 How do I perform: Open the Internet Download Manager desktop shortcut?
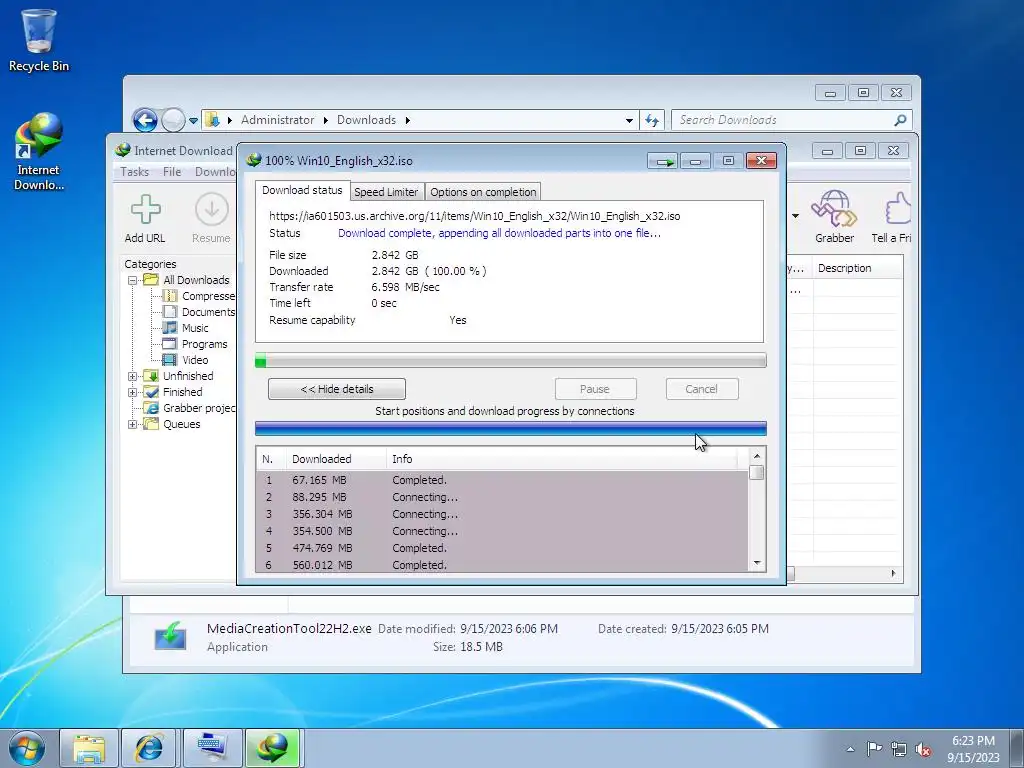pyautogui.click(x=39, y=152)
